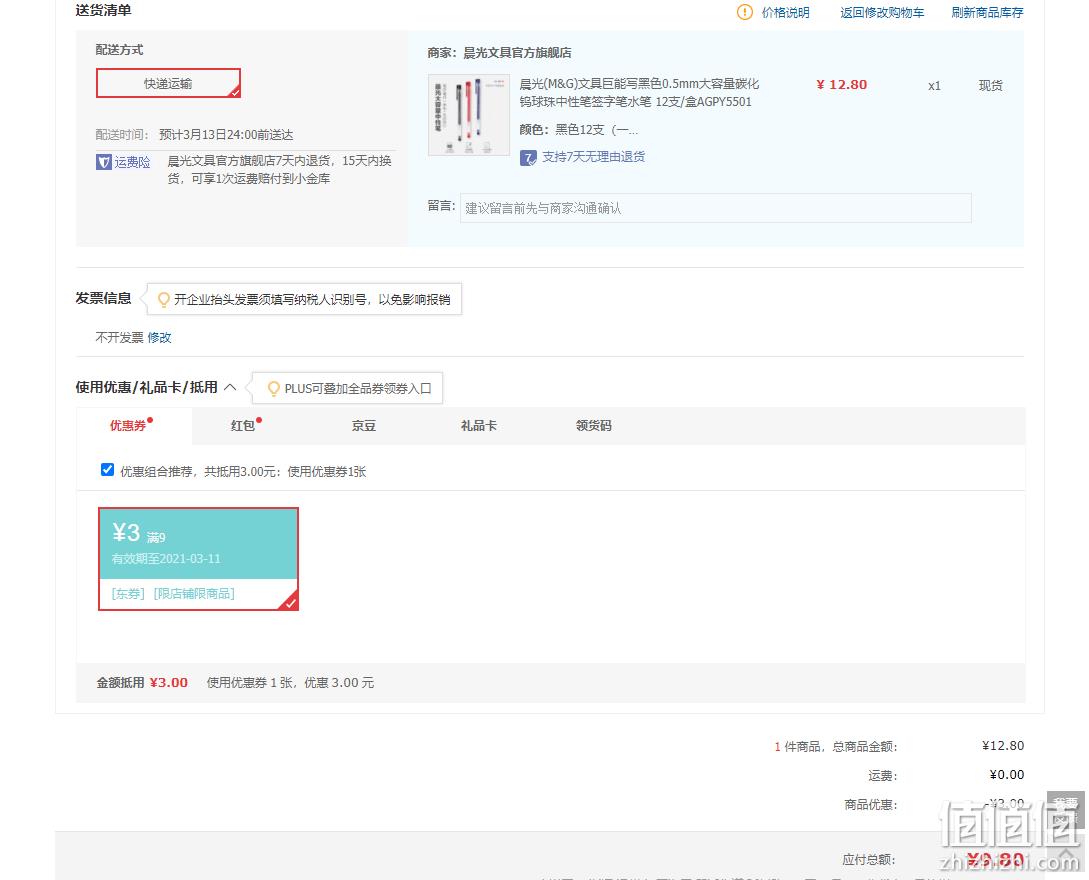Uncheck the 优惠组合推荐 checkbox
The width and height of the screenshot is (1089, 880).
(x=108, y=470)
